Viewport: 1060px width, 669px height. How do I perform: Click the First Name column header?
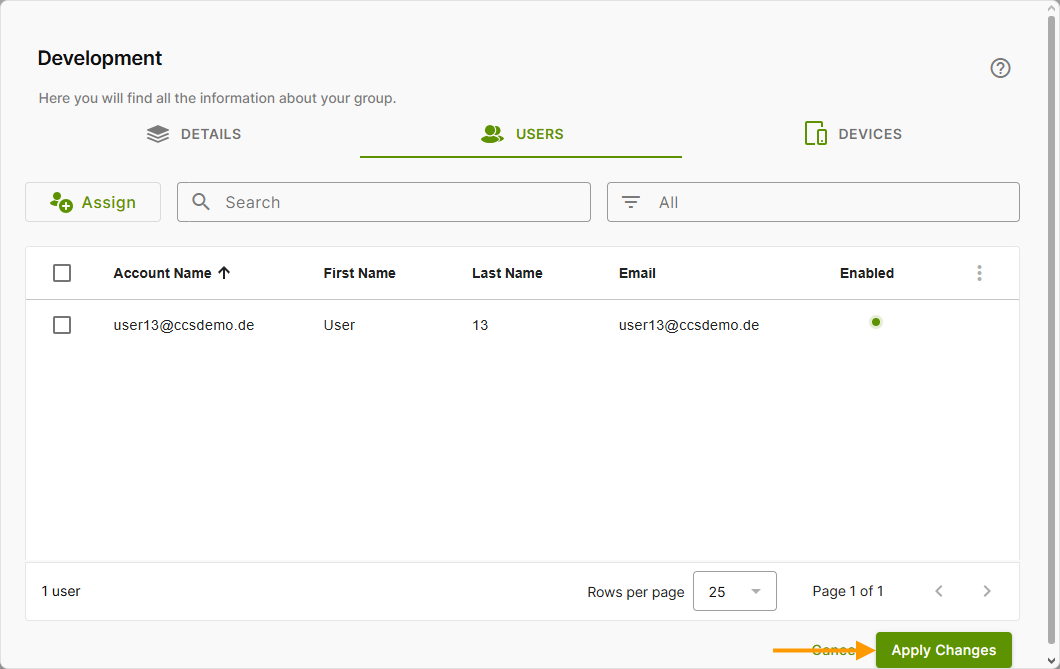point(360,273)
